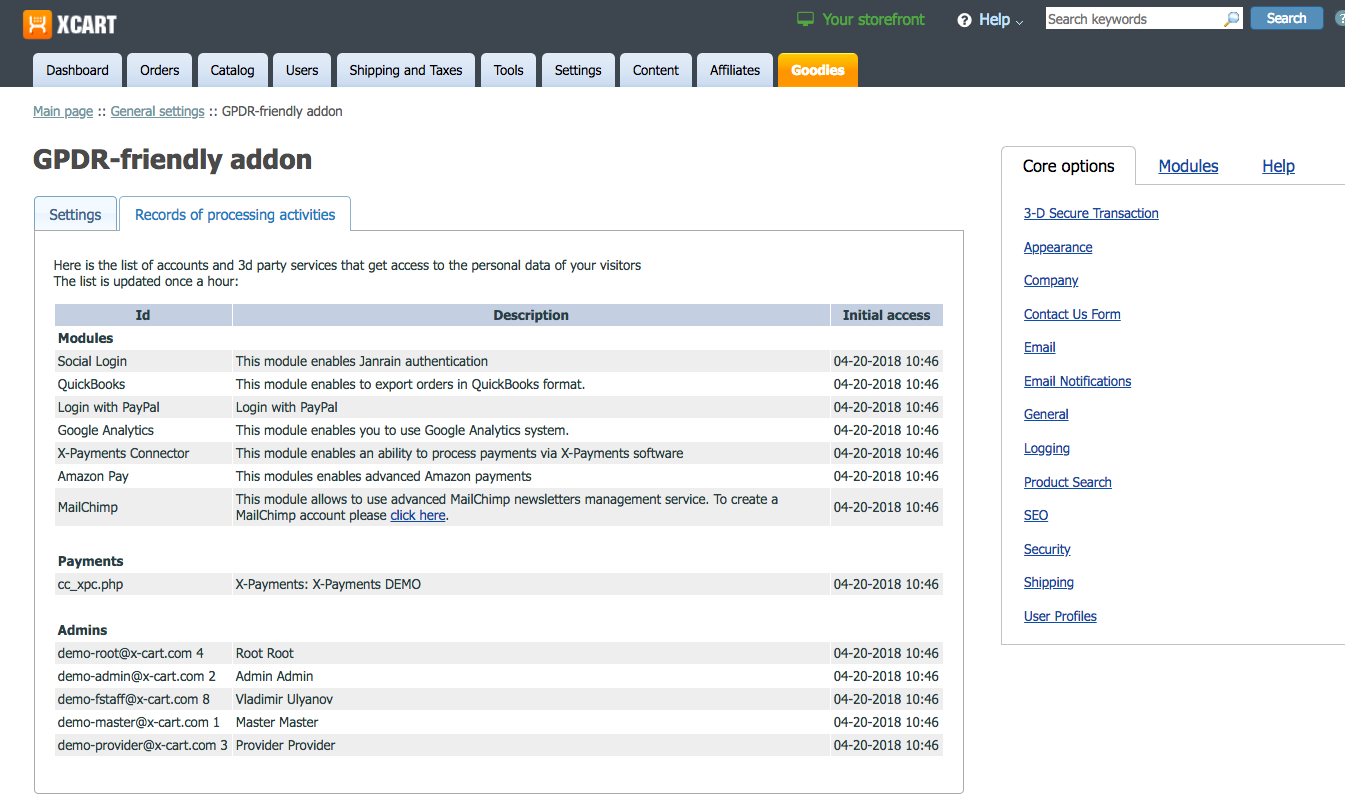Switch to the addon Settings tab
Screen dimensions: 1345x807
[x=75, y=214]
